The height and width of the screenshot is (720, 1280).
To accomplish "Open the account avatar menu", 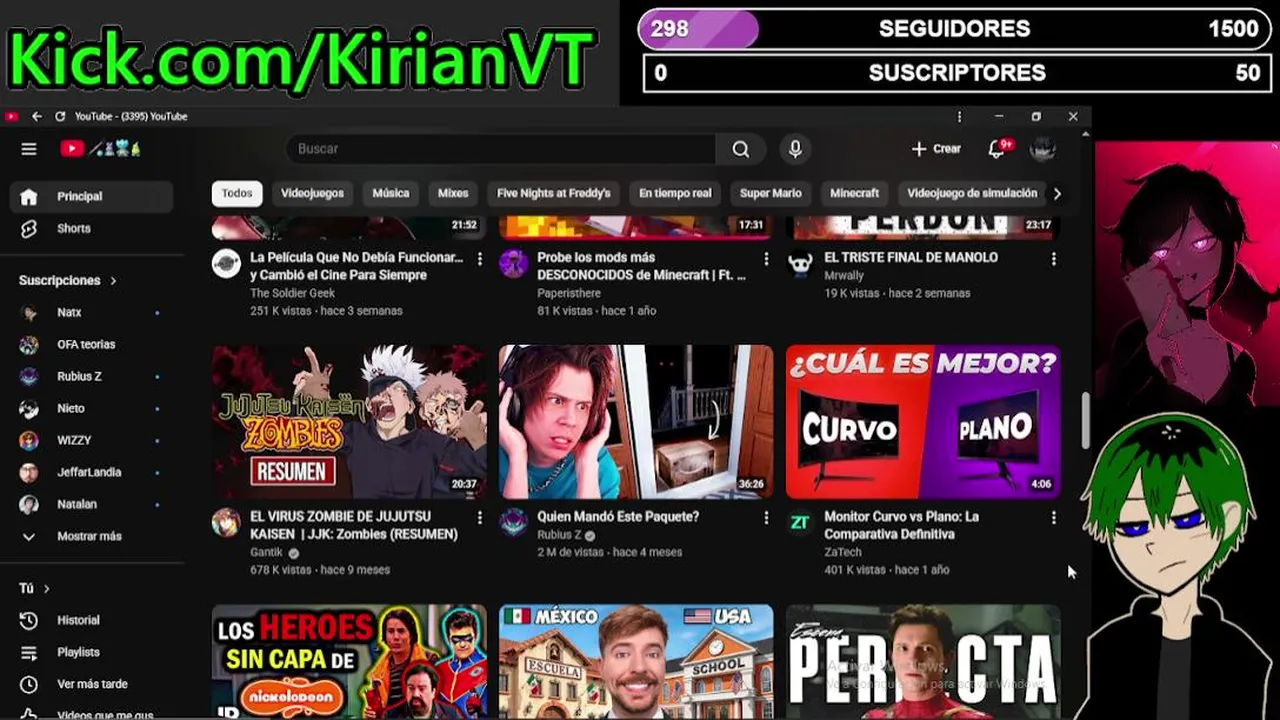I will (x=1043, y=149).
